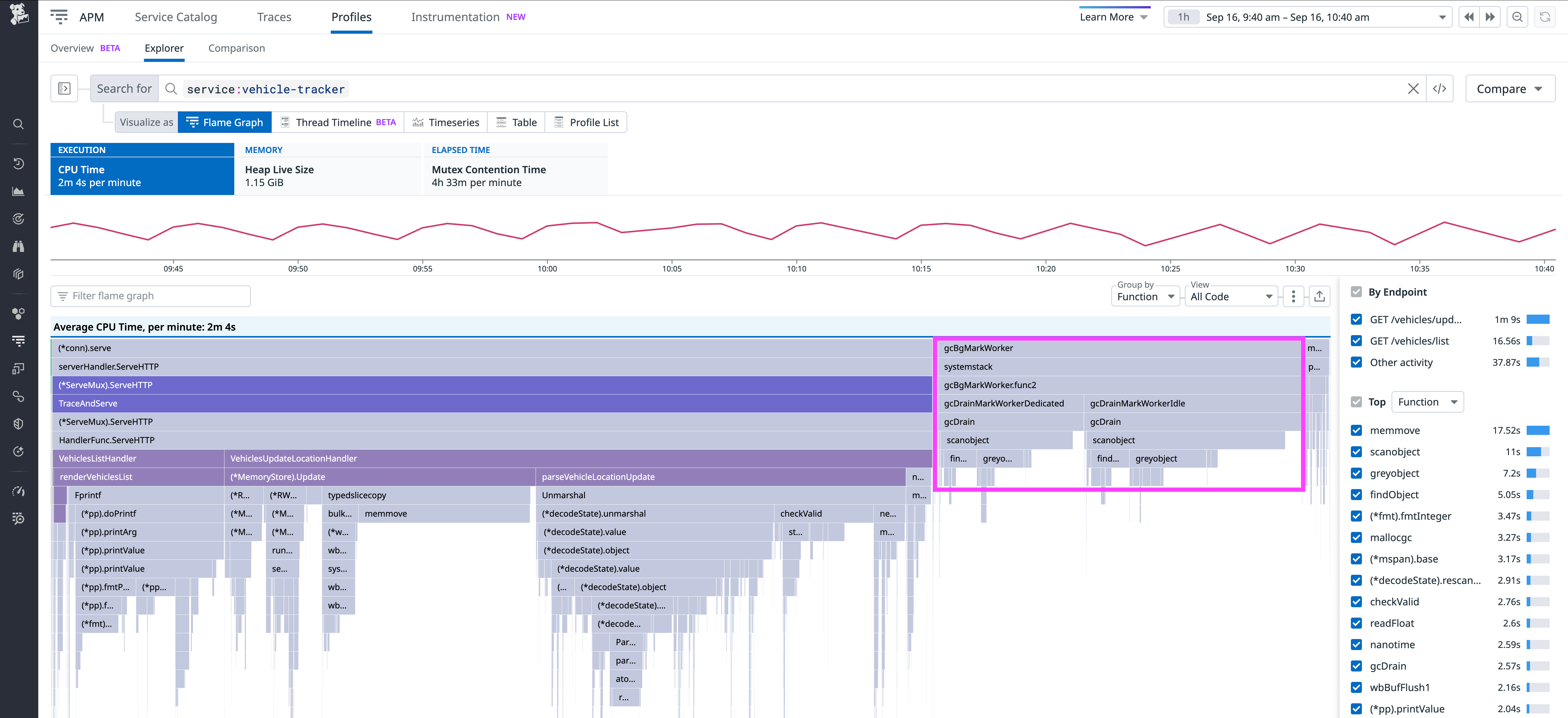Click the export icon above the flame graph

(1320, 296)
